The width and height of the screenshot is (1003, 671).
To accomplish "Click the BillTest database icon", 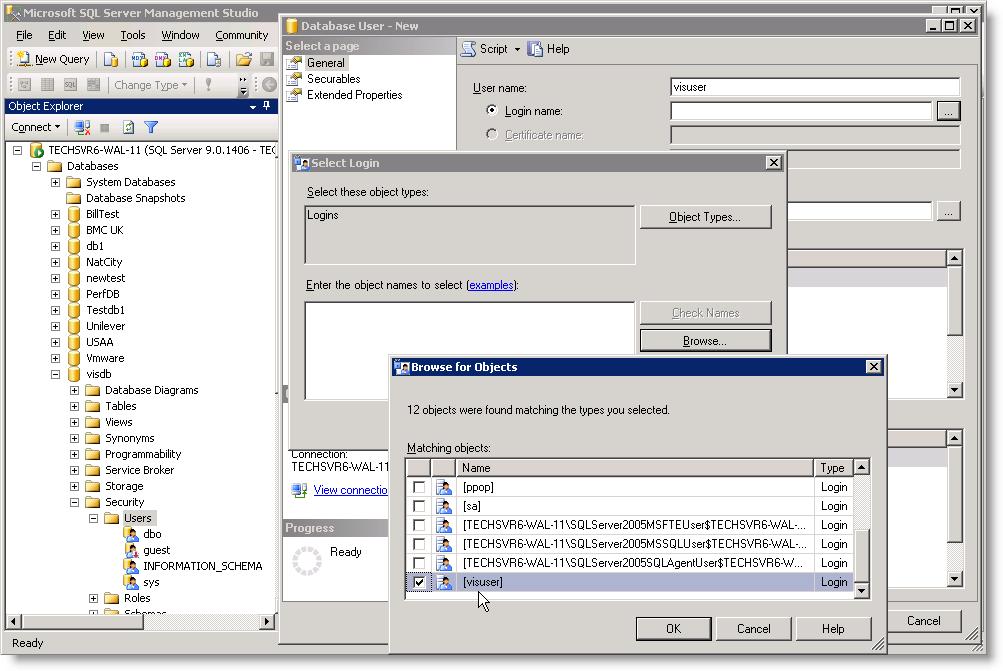I will (x=74, y=214).
